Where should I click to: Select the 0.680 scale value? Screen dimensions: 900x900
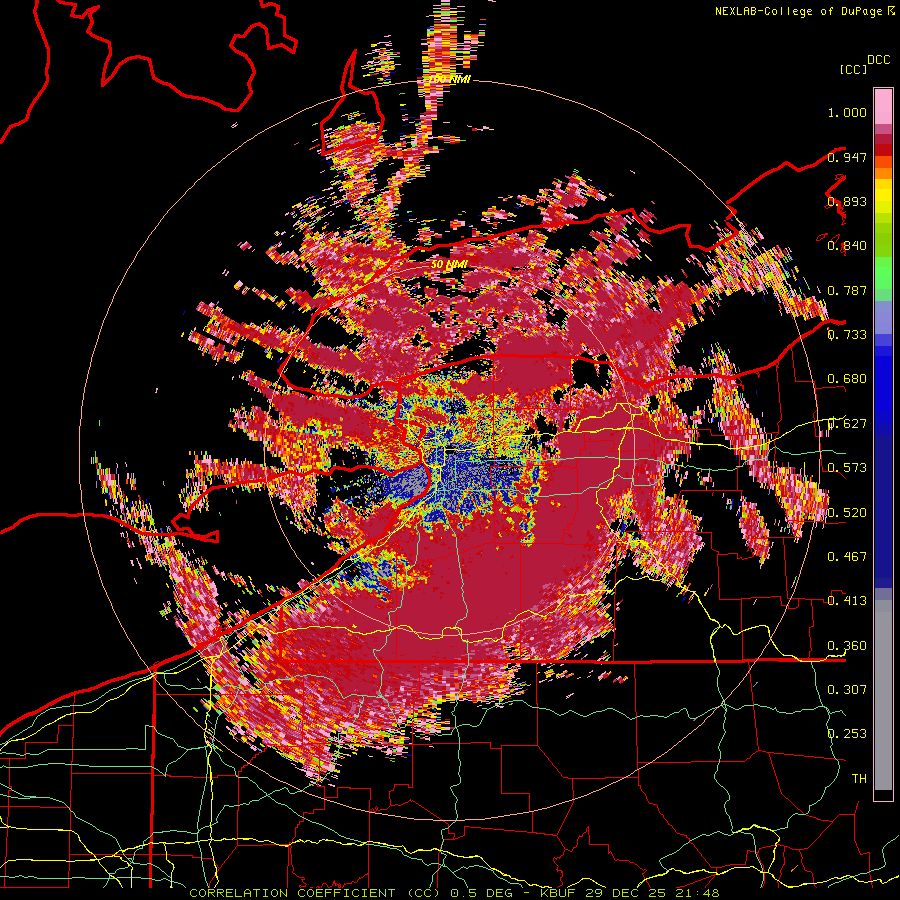847,379
